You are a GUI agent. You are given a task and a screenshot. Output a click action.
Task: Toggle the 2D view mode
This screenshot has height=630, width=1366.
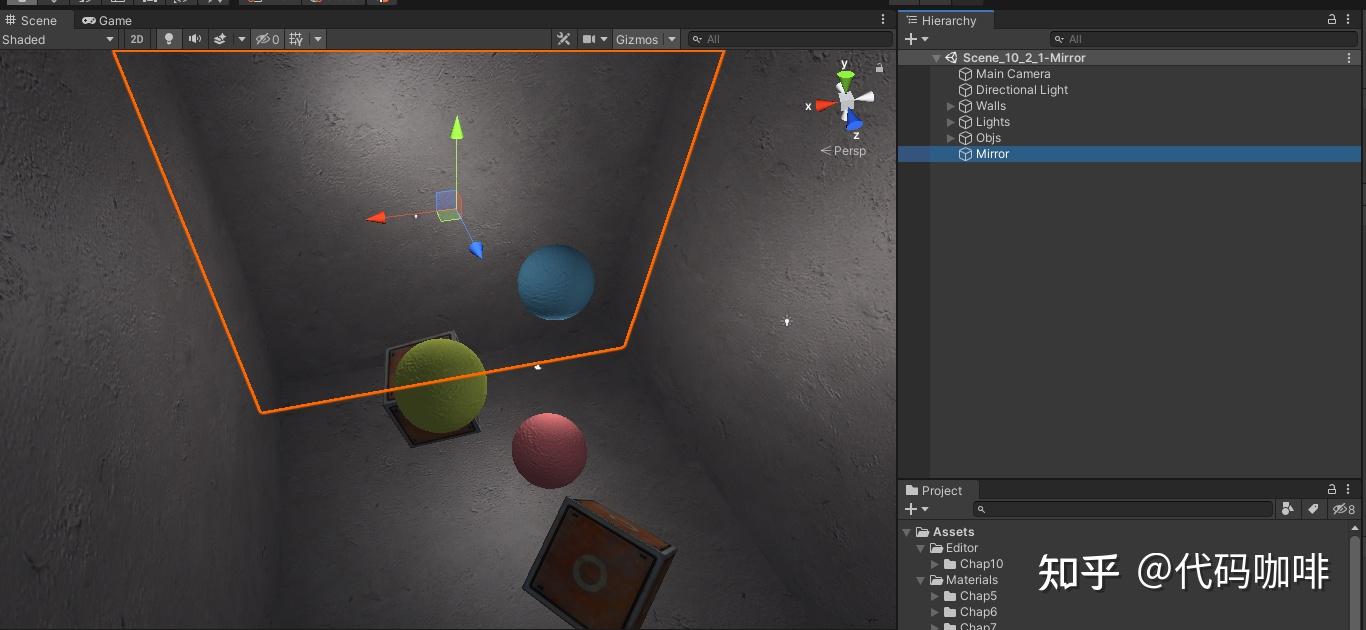pyautogui.click(x=136, y=39)
